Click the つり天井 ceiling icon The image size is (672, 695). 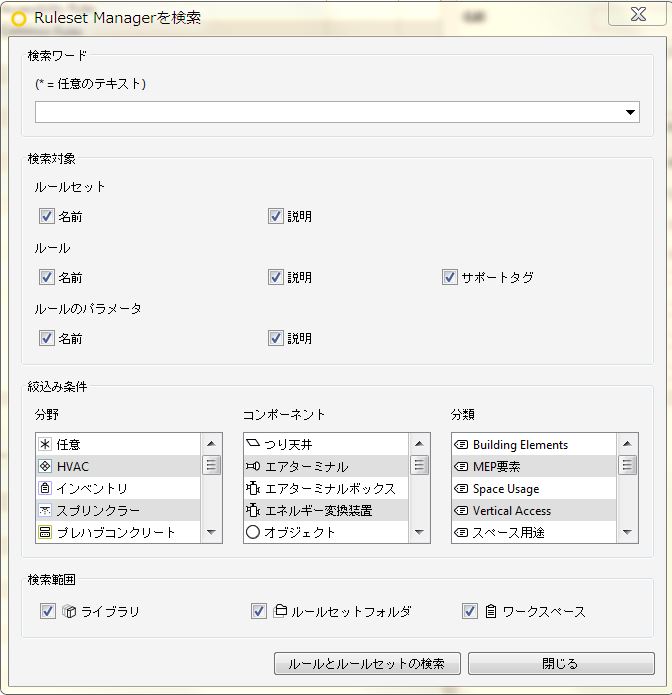pyautogui.click(x=253, y=443)
